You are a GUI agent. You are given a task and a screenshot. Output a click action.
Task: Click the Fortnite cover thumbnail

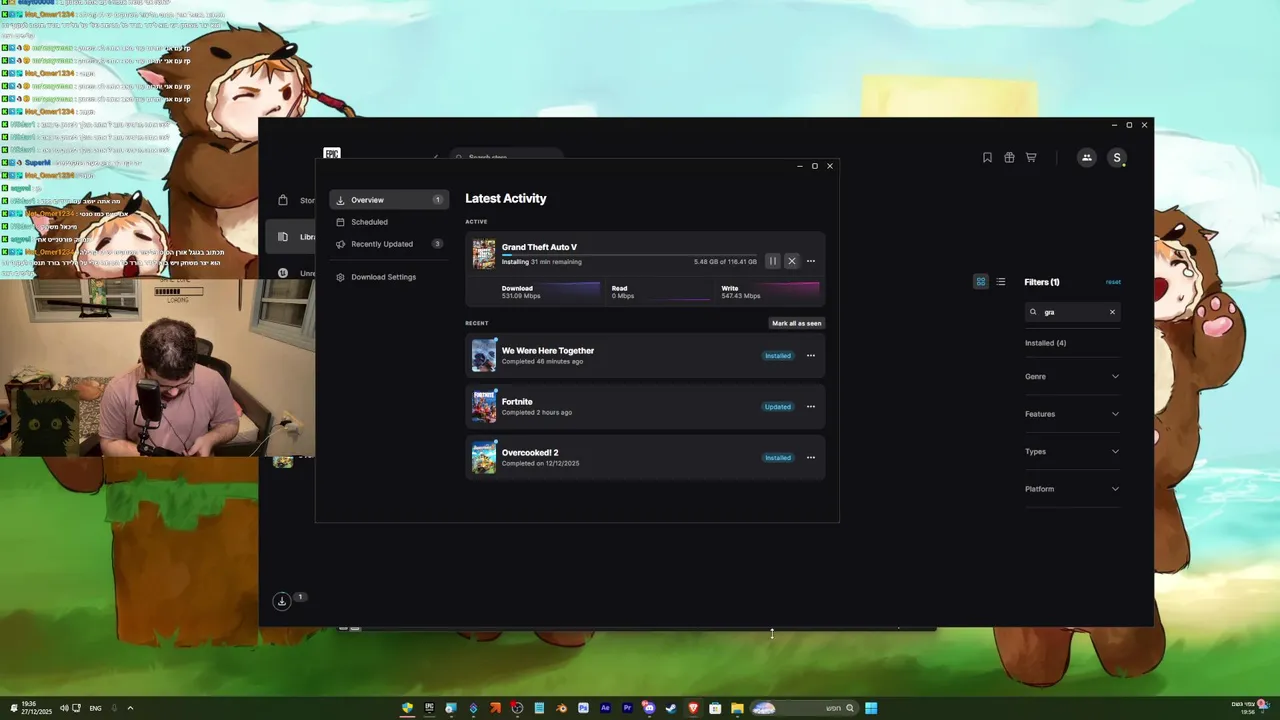pyautogui.click(x=484, y=406)
